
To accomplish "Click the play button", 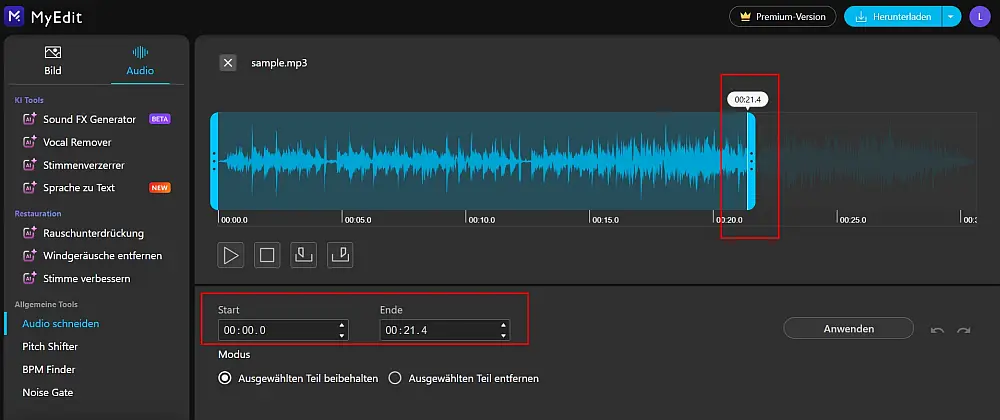I will pyautogui.click(x=231, y=255).
